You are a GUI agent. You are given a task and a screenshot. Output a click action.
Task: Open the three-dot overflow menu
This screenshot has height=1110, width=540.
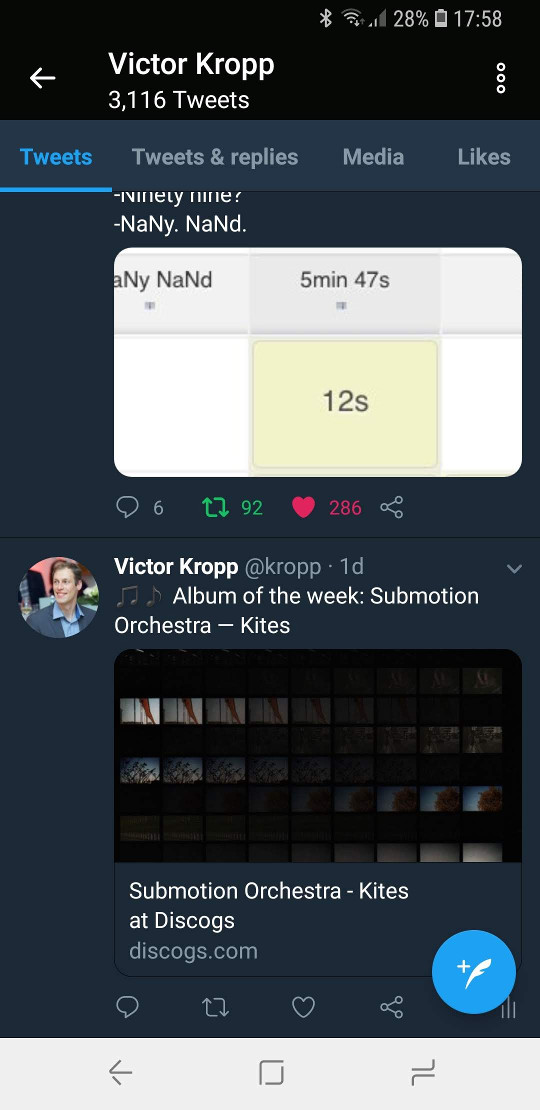[500, 78]
